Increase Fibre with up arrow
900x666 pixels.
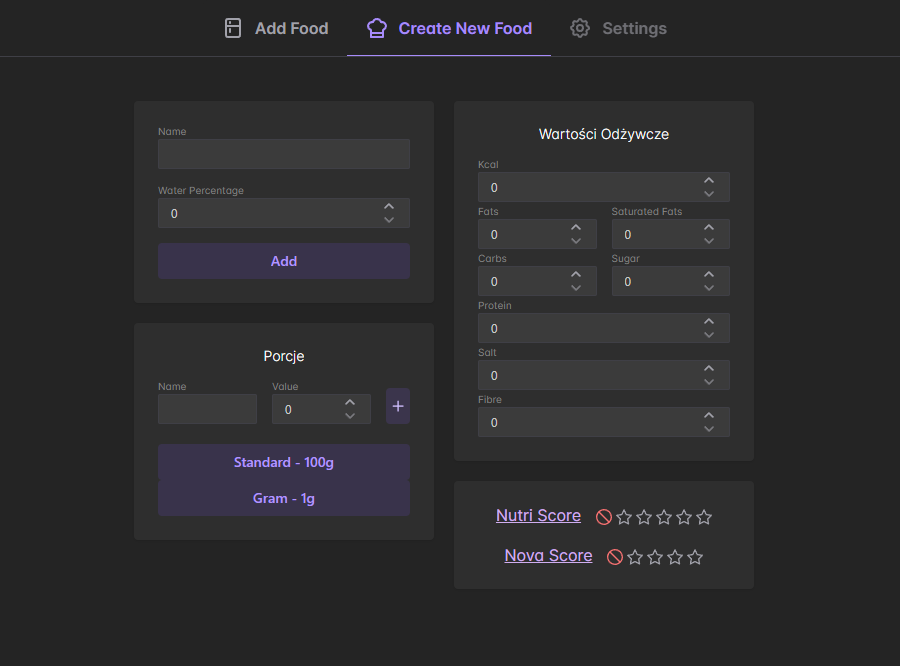coord(709,416)
